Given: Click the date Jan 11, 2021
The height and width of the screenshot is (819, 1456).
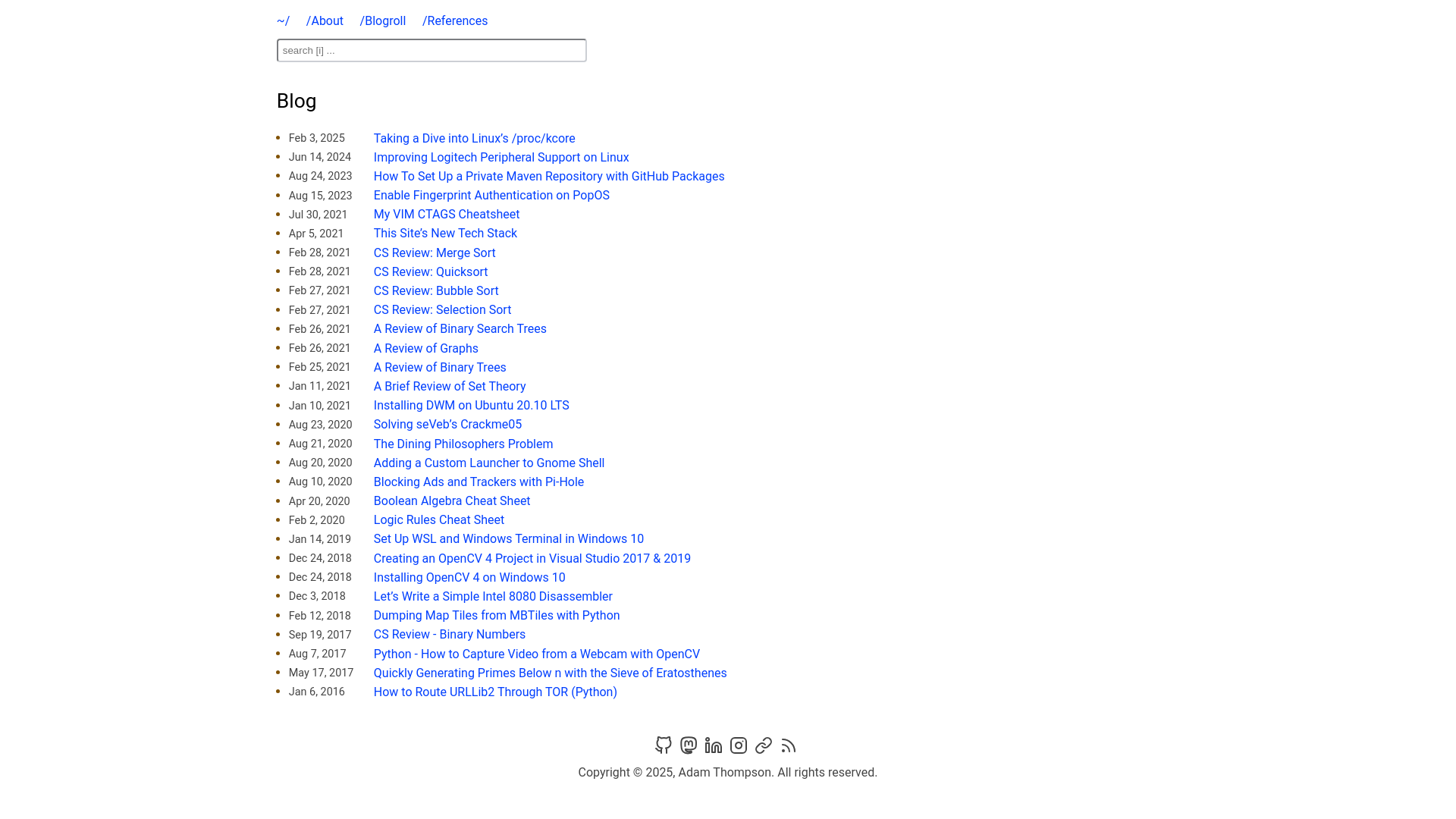Looking at the screenshot, I should [x=320, y=386].
